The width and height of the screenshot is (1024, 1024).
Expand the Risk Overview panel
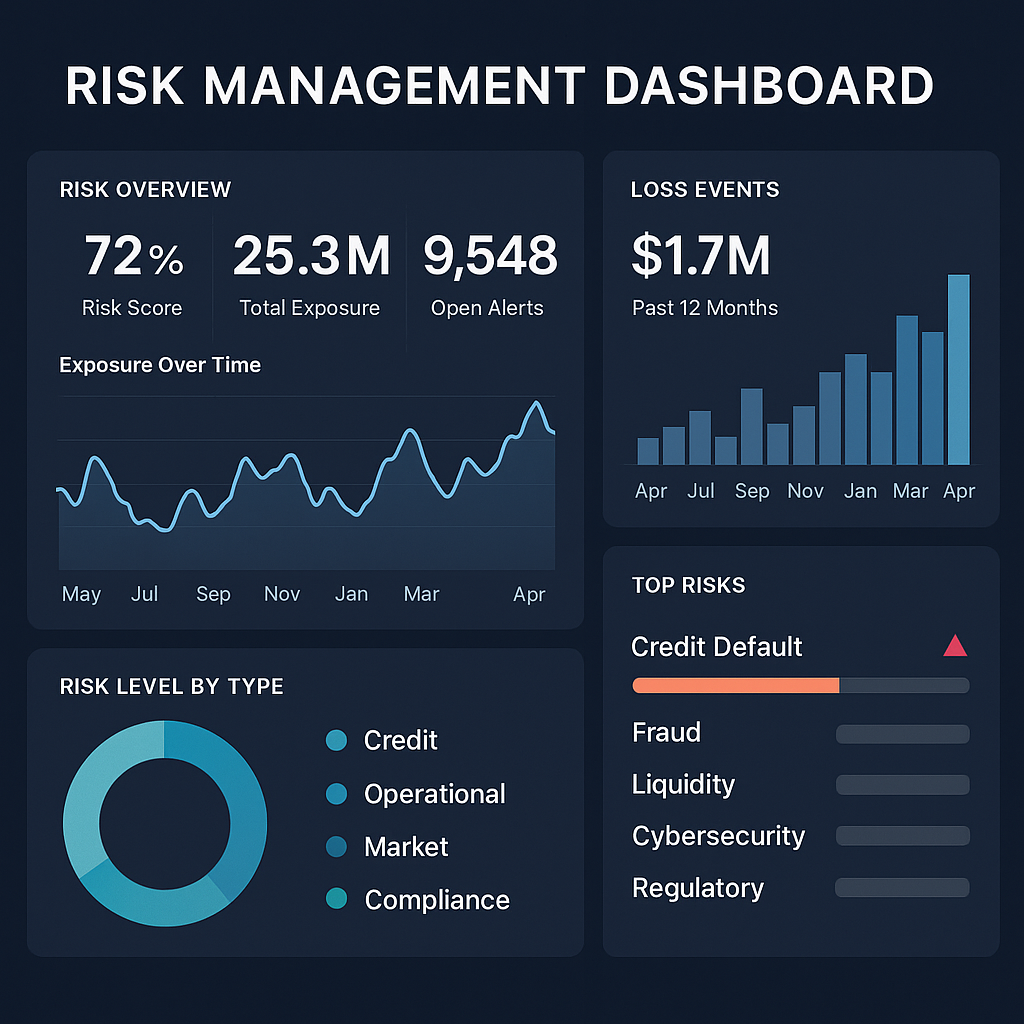coord(145,190)
